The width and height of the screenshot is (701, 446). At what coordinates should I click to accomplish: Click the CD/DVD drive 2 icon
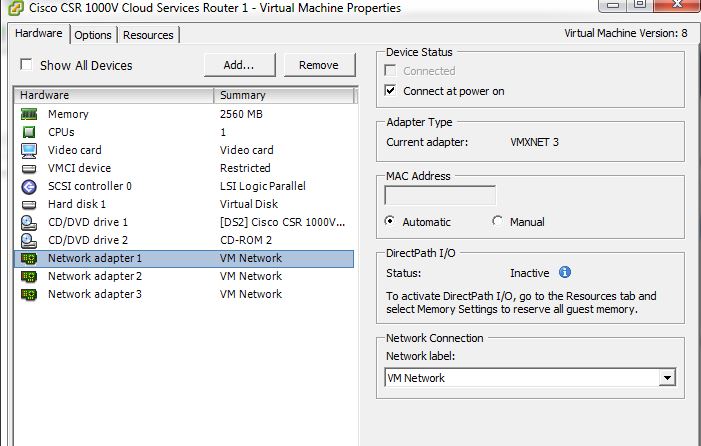tap(29, 240)
